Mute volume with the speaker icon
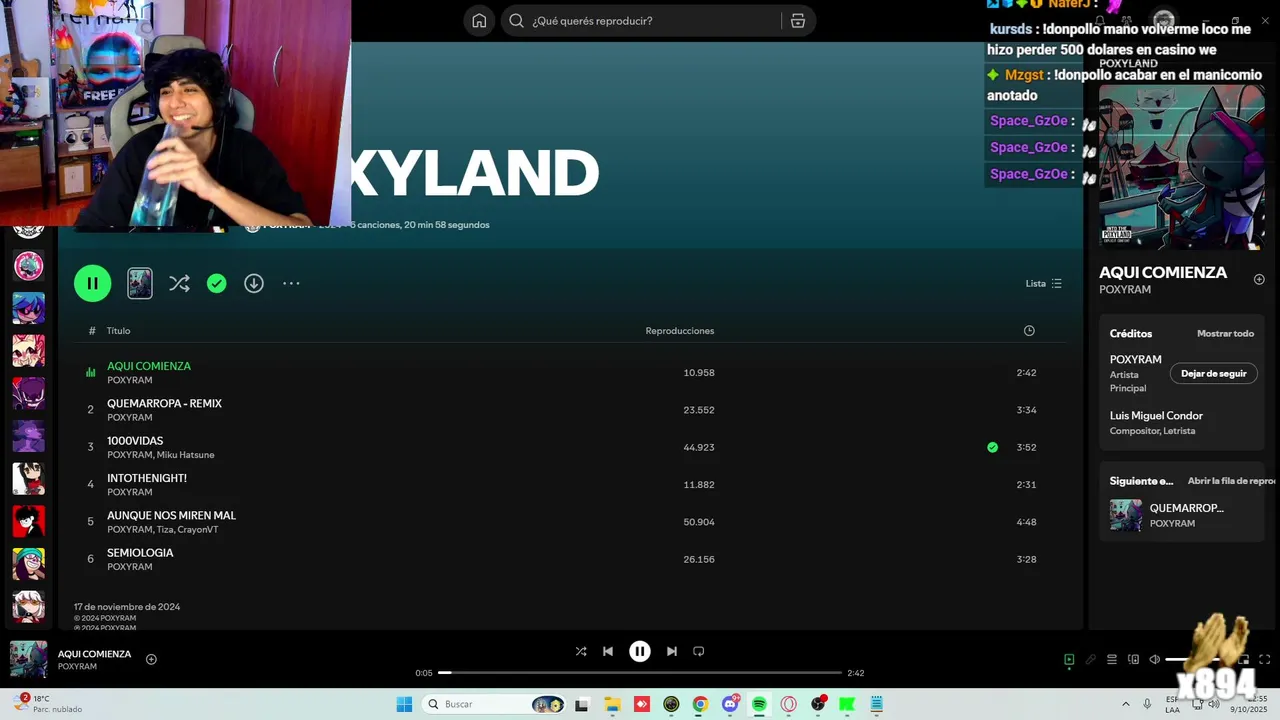Viewport: 1280px width, 720px height. [1155, 659]
